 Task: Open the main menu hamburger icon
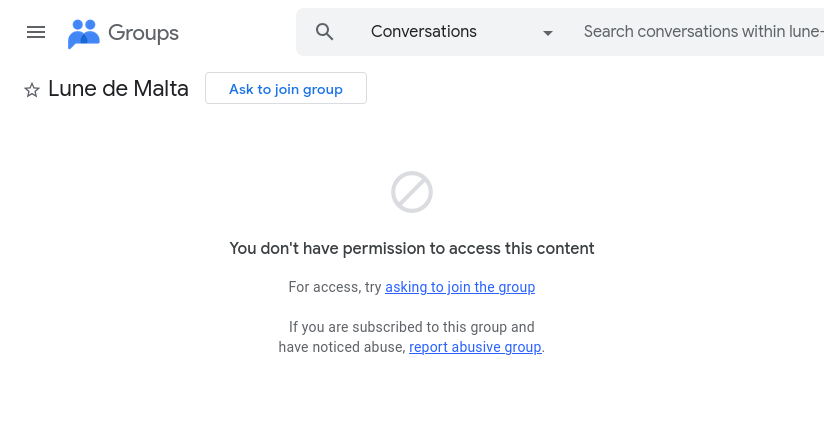pos(36,32)
